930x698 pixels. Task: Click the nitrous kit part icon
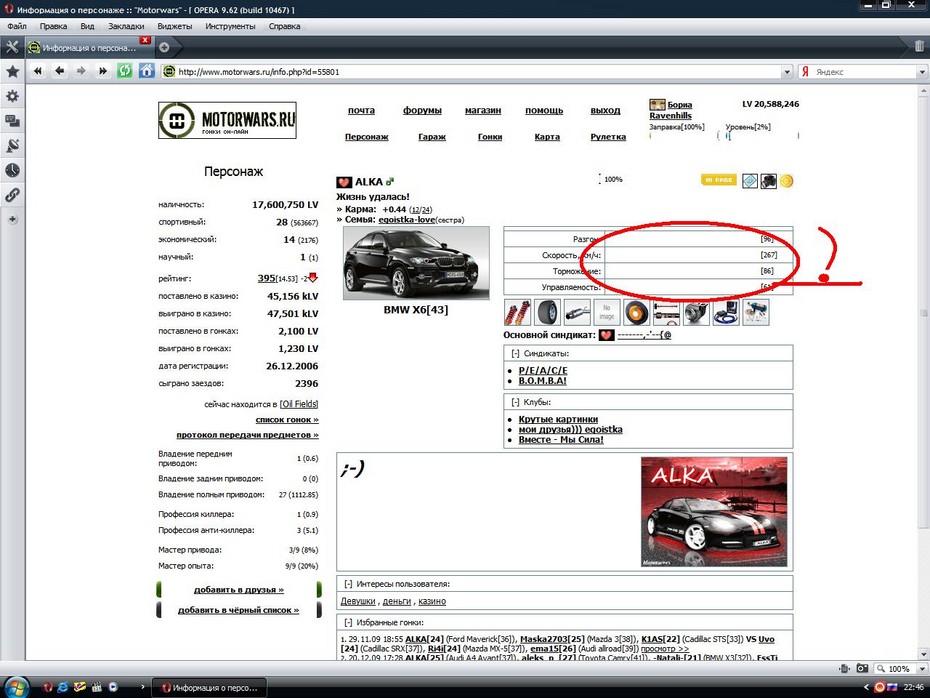756,313
